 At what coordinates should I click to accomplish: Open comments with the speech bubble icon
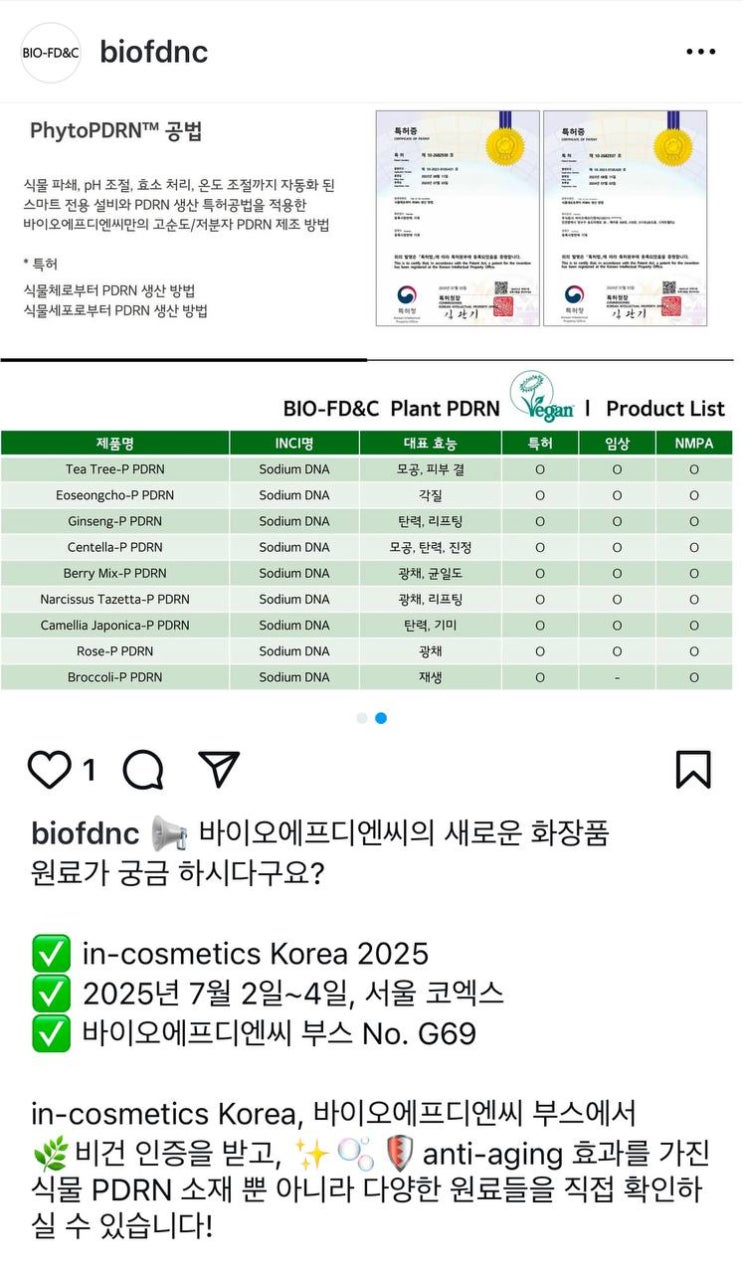[x=143, y=770]
